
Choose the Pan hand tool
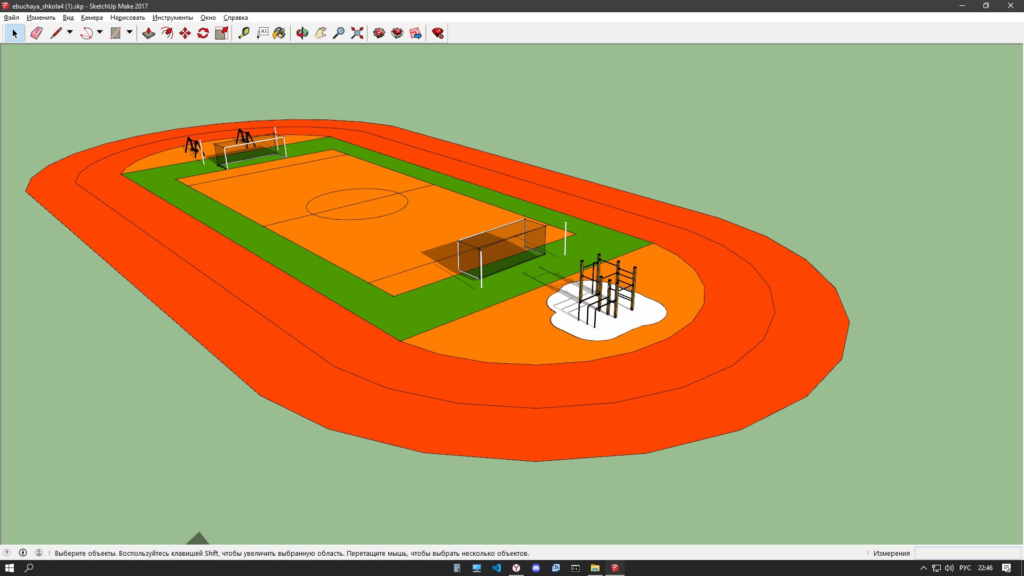(321, 33)
